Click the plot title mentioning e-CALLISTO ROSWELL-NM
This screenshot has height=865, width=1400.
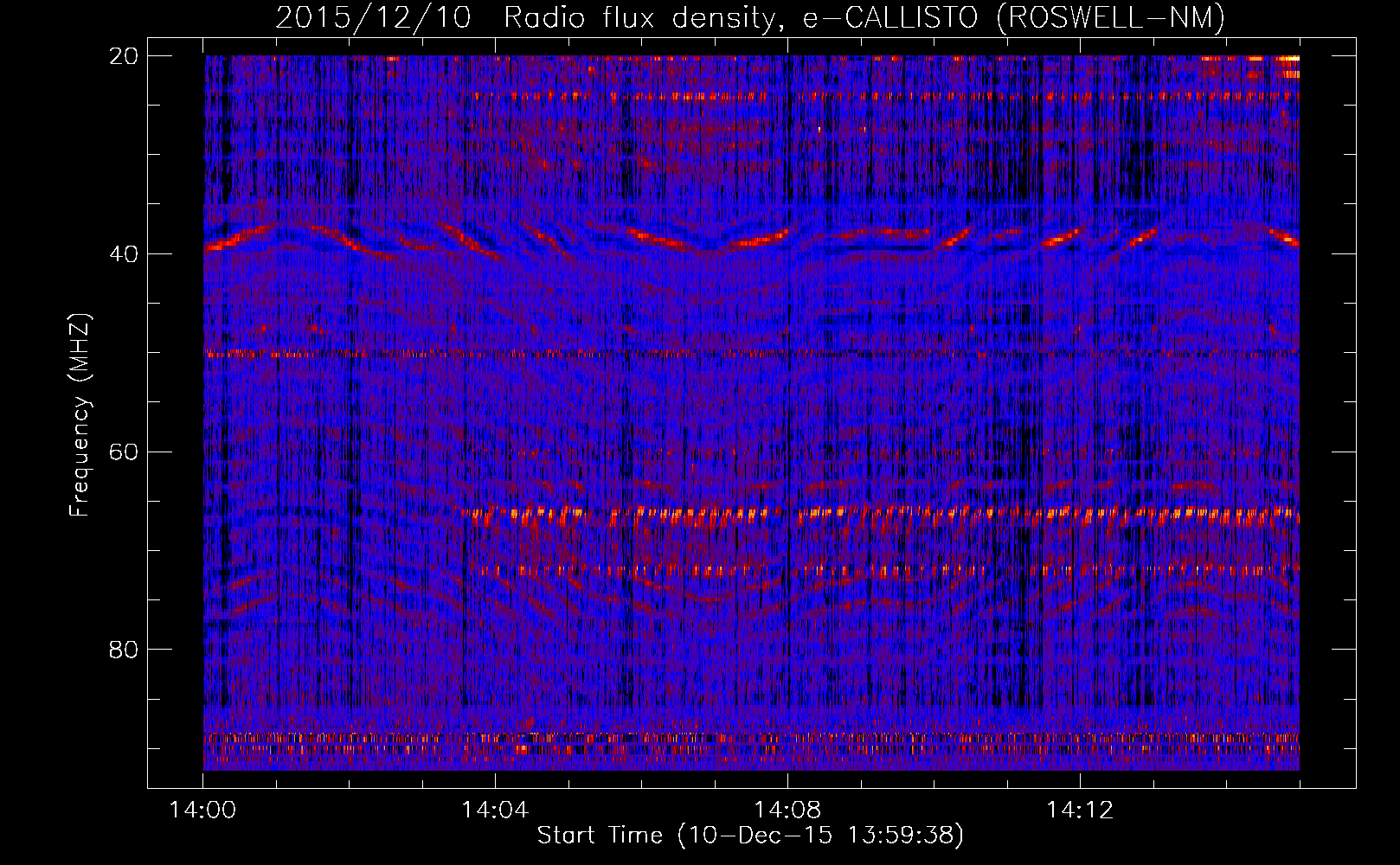click(x=750, y=17)
